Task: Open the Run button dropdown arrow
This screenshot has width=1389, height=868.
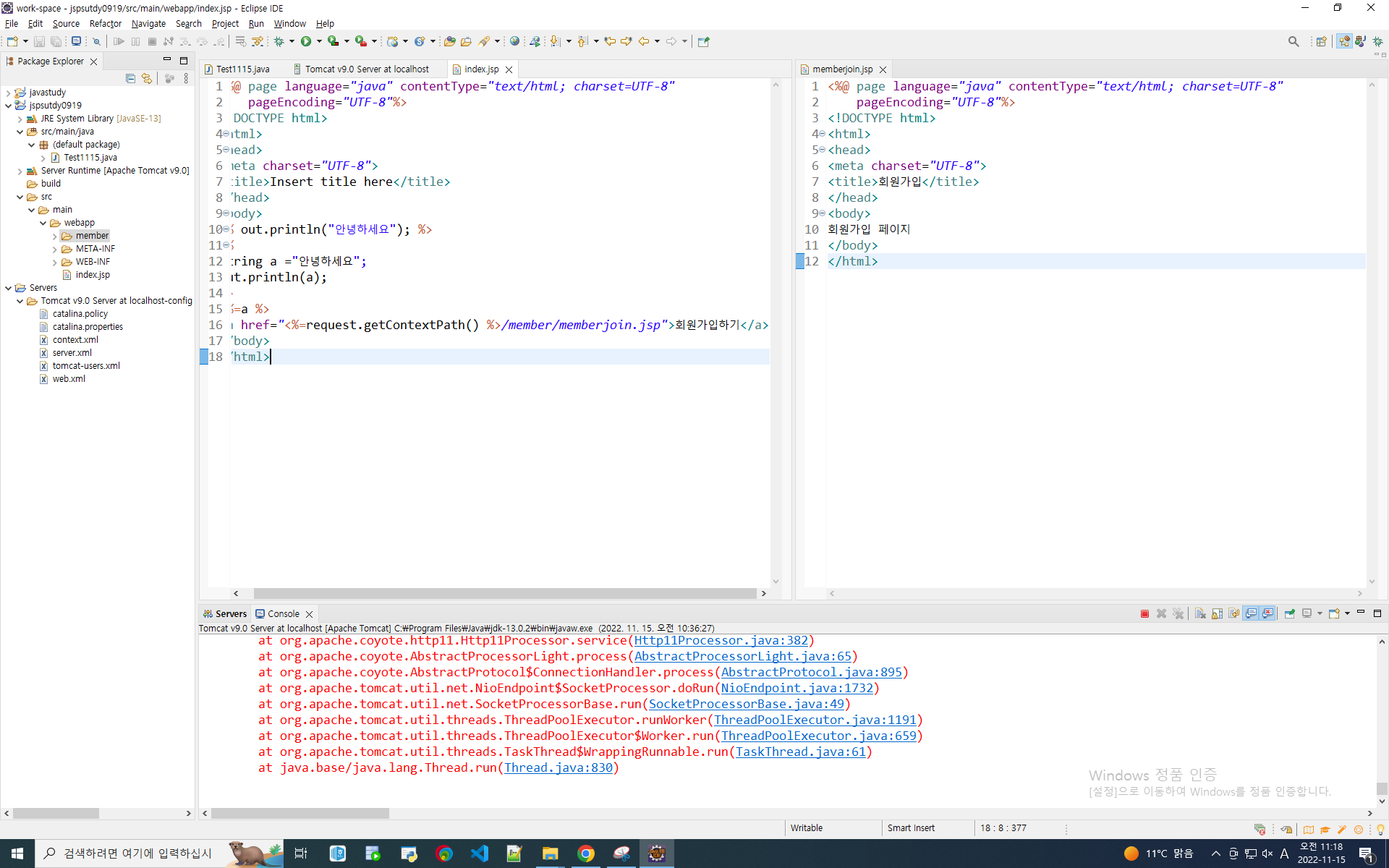Action: point(319,41)
